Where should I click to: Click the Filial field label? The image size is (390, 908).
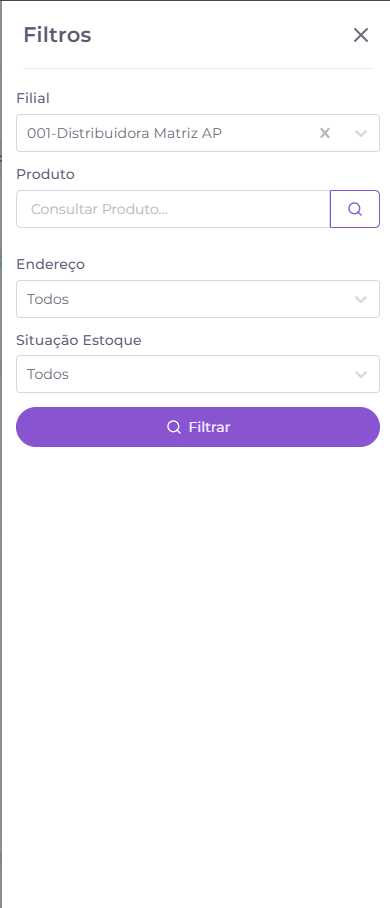(x=33, y=98)
